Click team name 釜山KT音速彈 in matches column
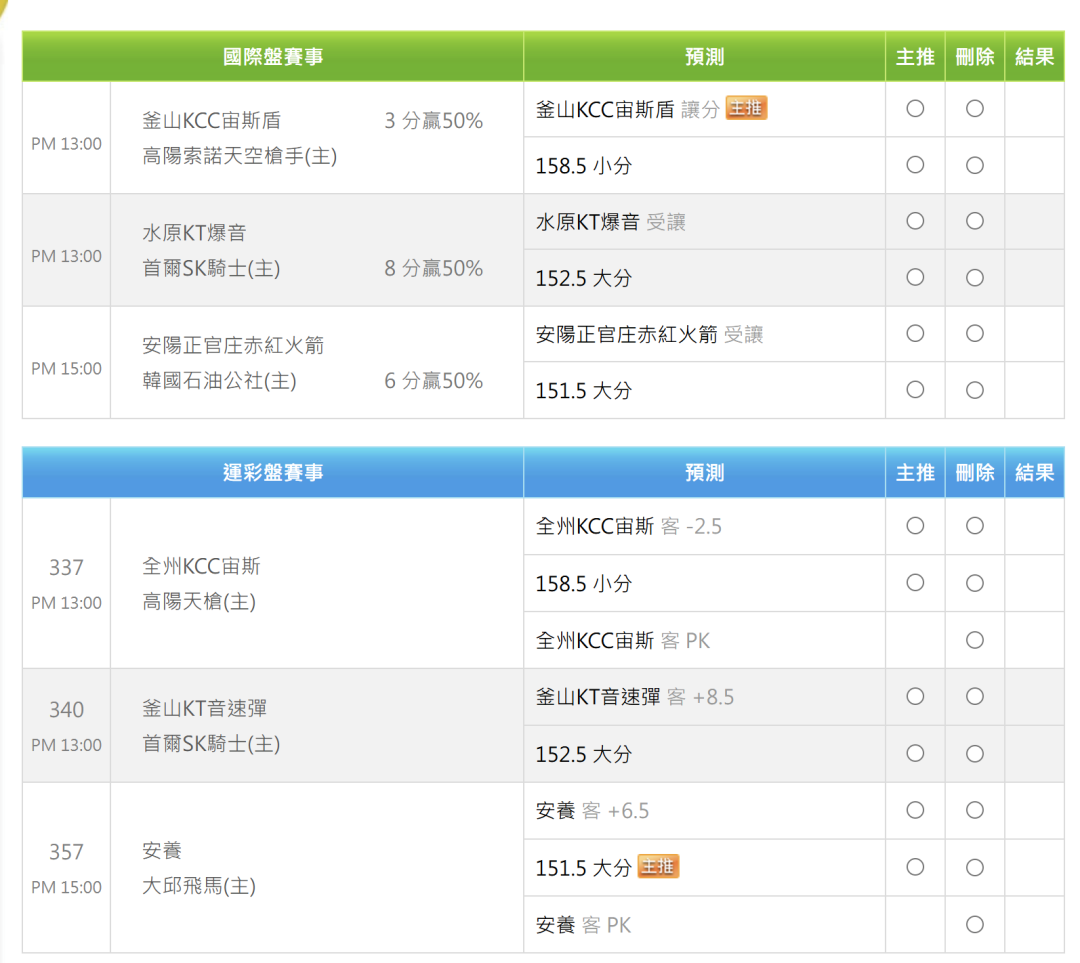Screen dimensions: 1080x963 [x=205, y=708]
